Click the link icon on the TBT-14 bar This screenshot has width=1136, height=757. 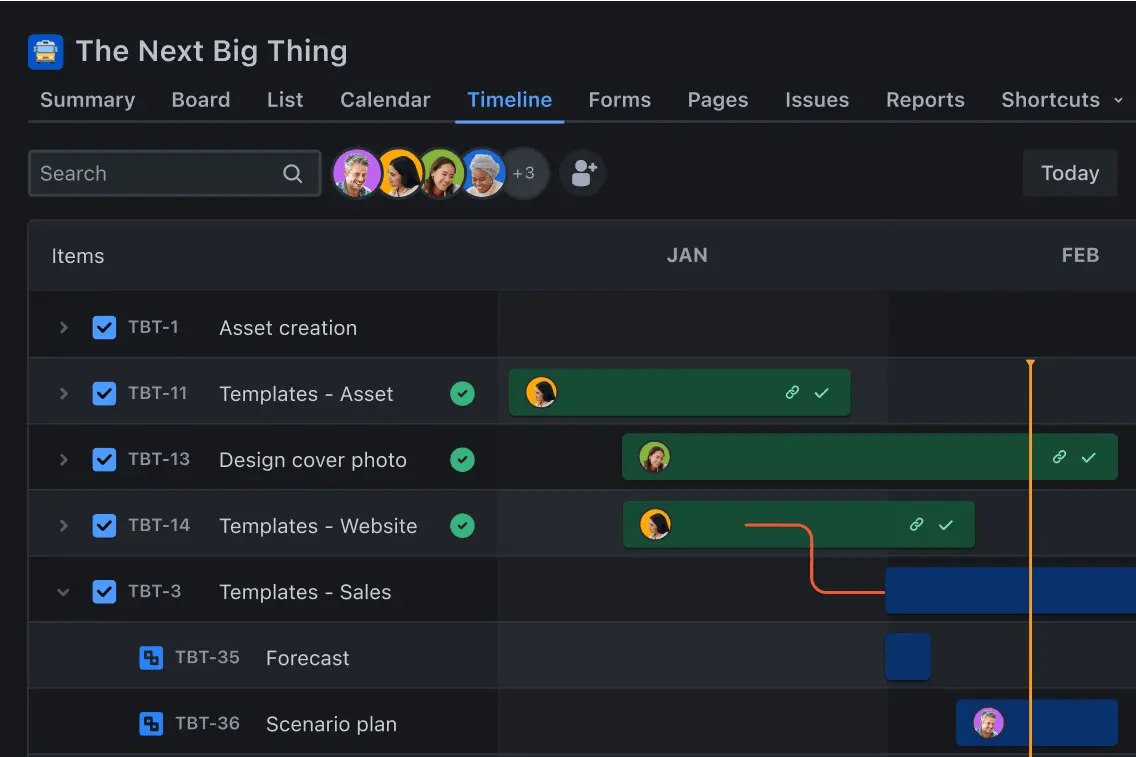pyautogui.click(x=916, y=524)
